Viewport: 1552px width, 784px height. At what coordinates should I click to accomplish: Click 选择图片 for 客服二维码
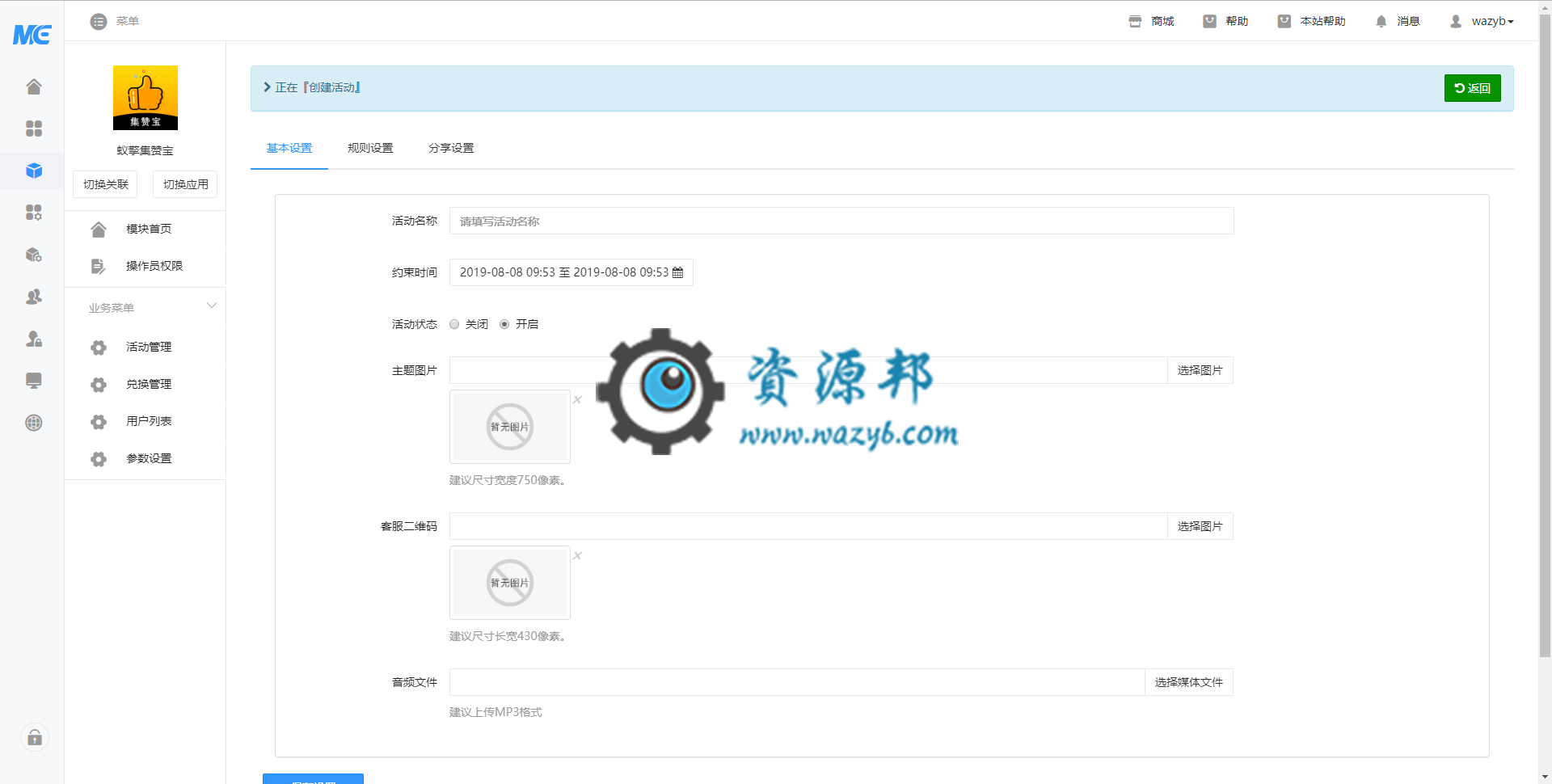pyautogui.click(x=1200, y=526)
